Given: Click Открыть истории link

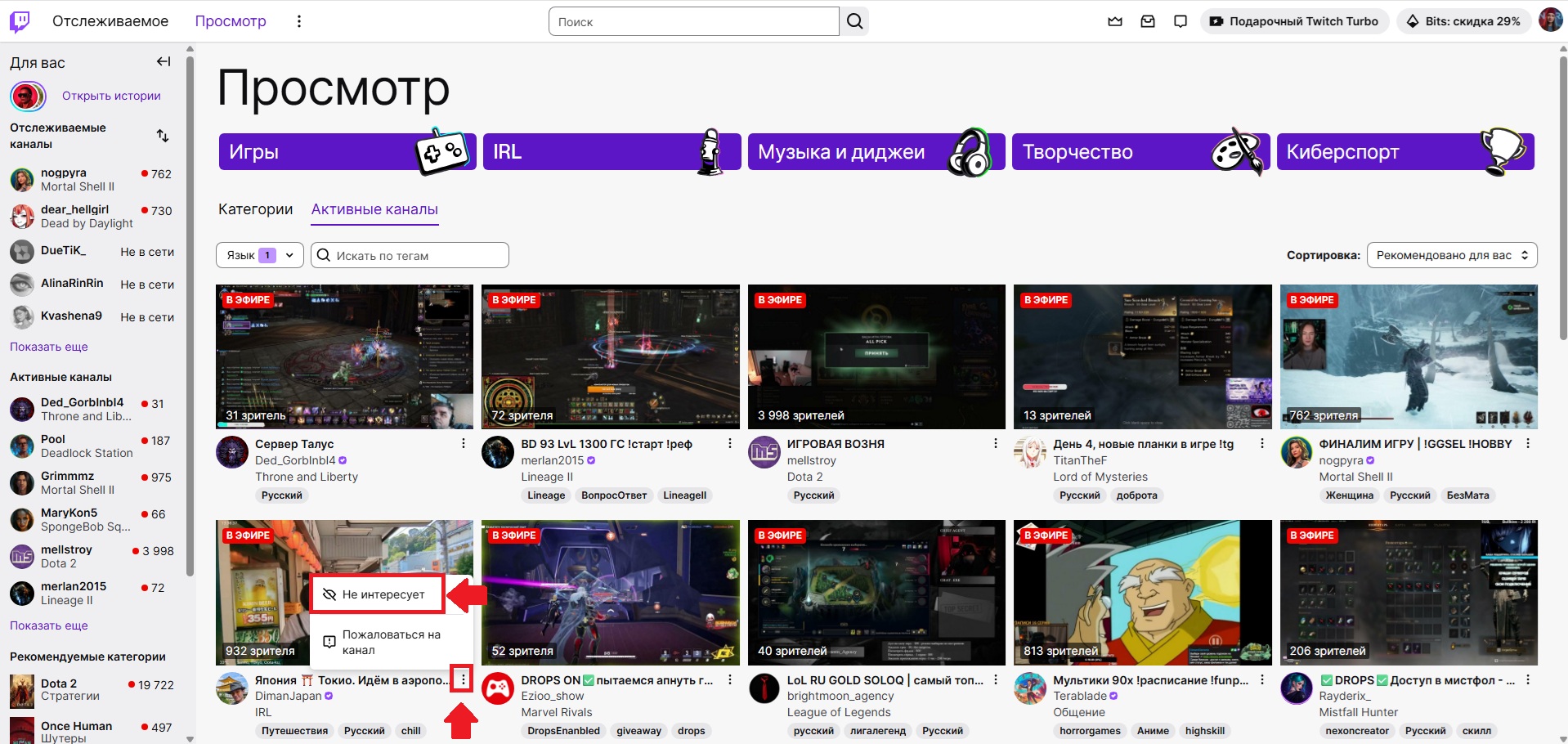Looking at the screenshot, I should tap(111, 96).
